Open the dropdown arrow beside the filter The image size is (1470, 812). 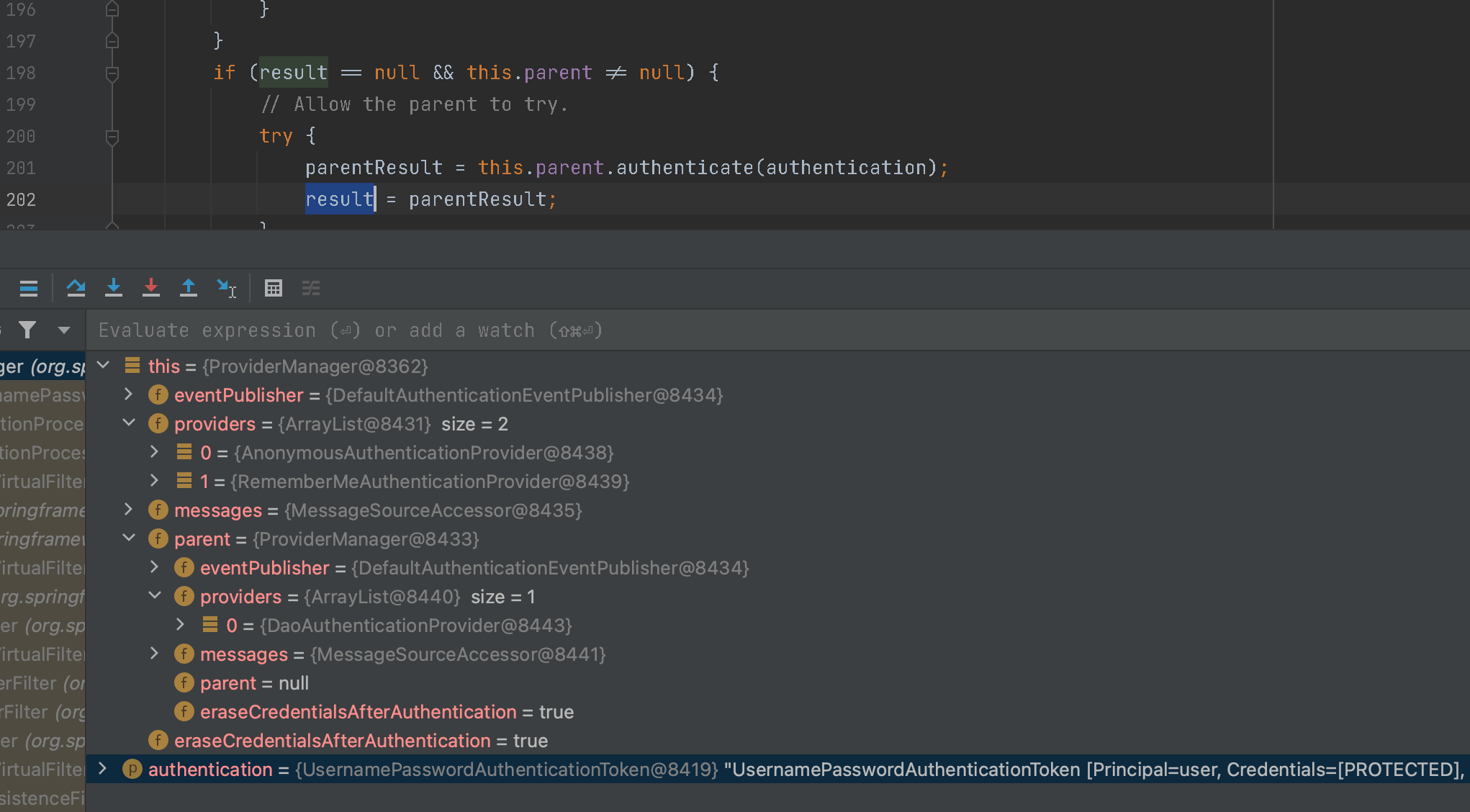(64, 330)
